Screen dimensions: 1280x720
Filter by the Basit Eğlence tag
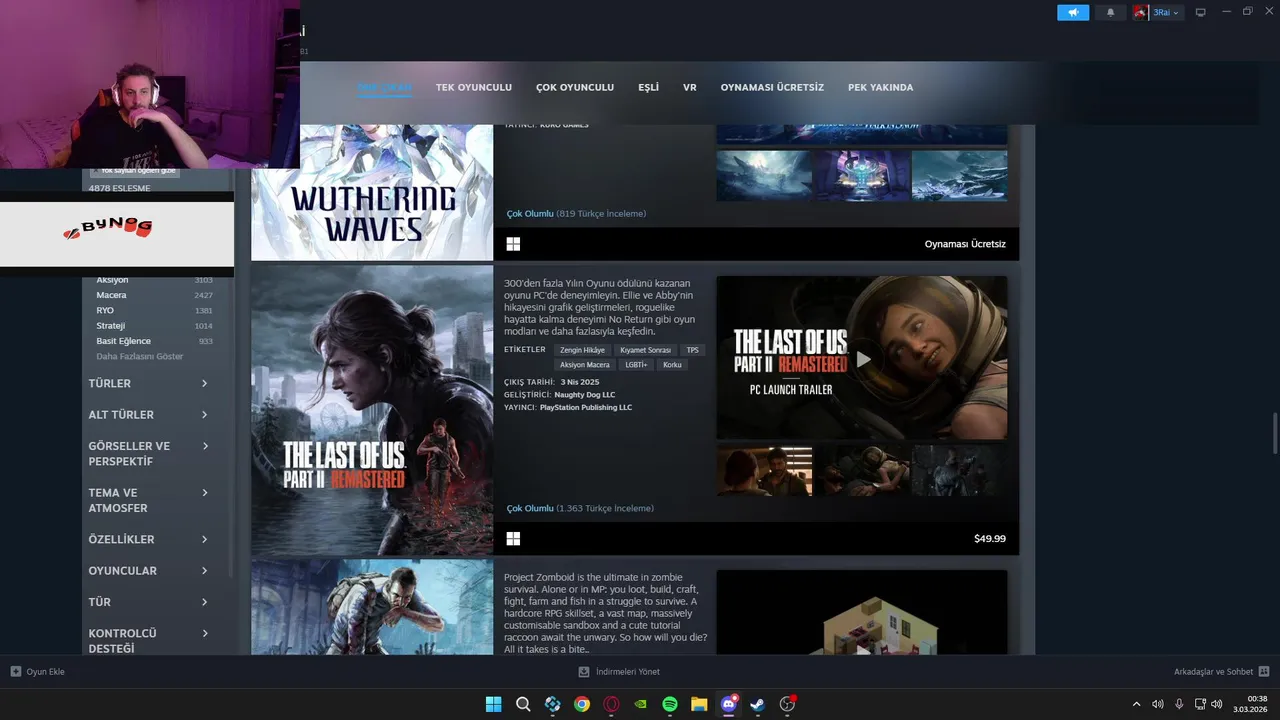click(x=123, y=341)
